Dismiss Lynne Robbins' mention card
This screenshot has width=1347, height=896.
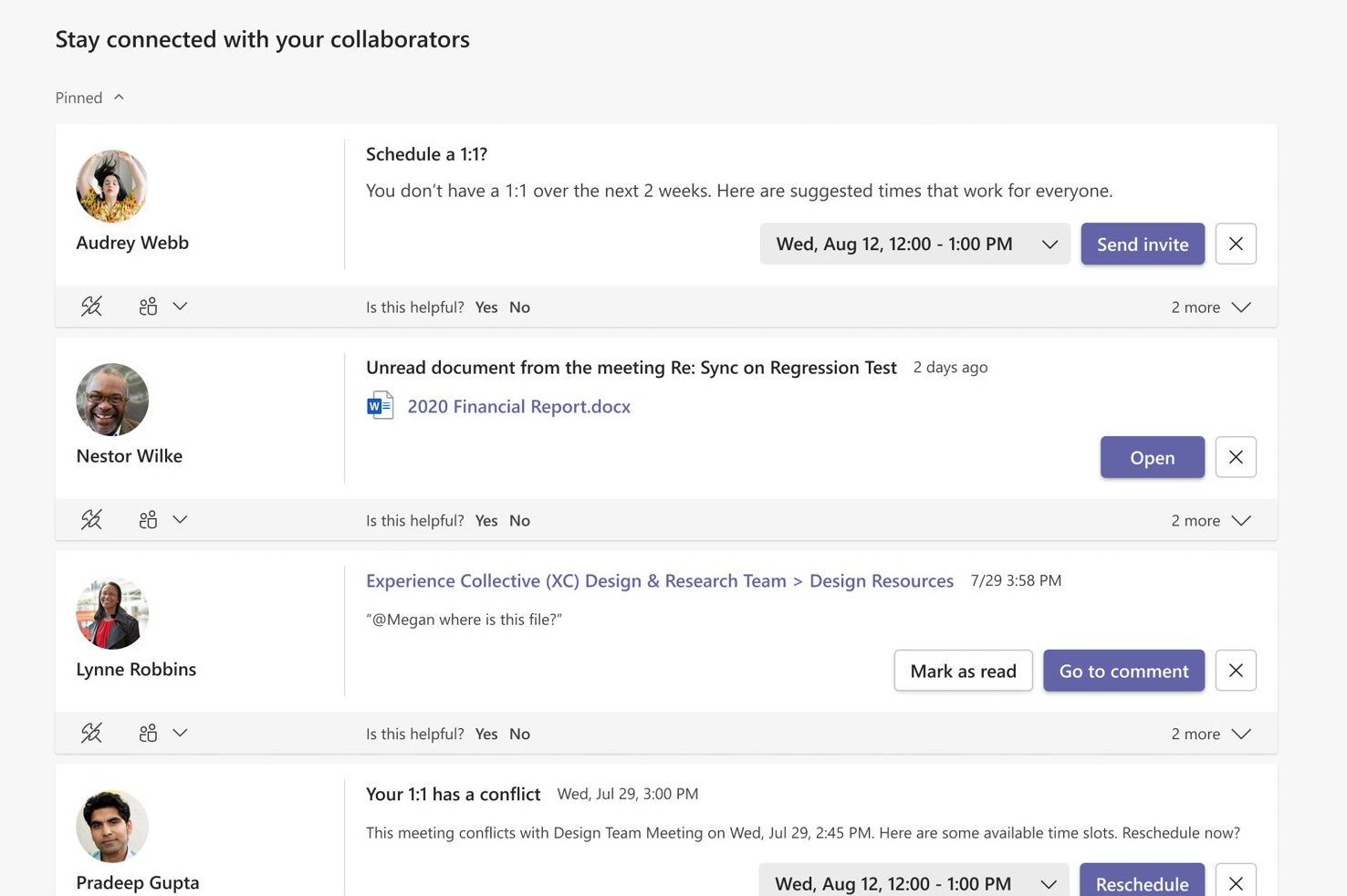tap(1236, 671)
